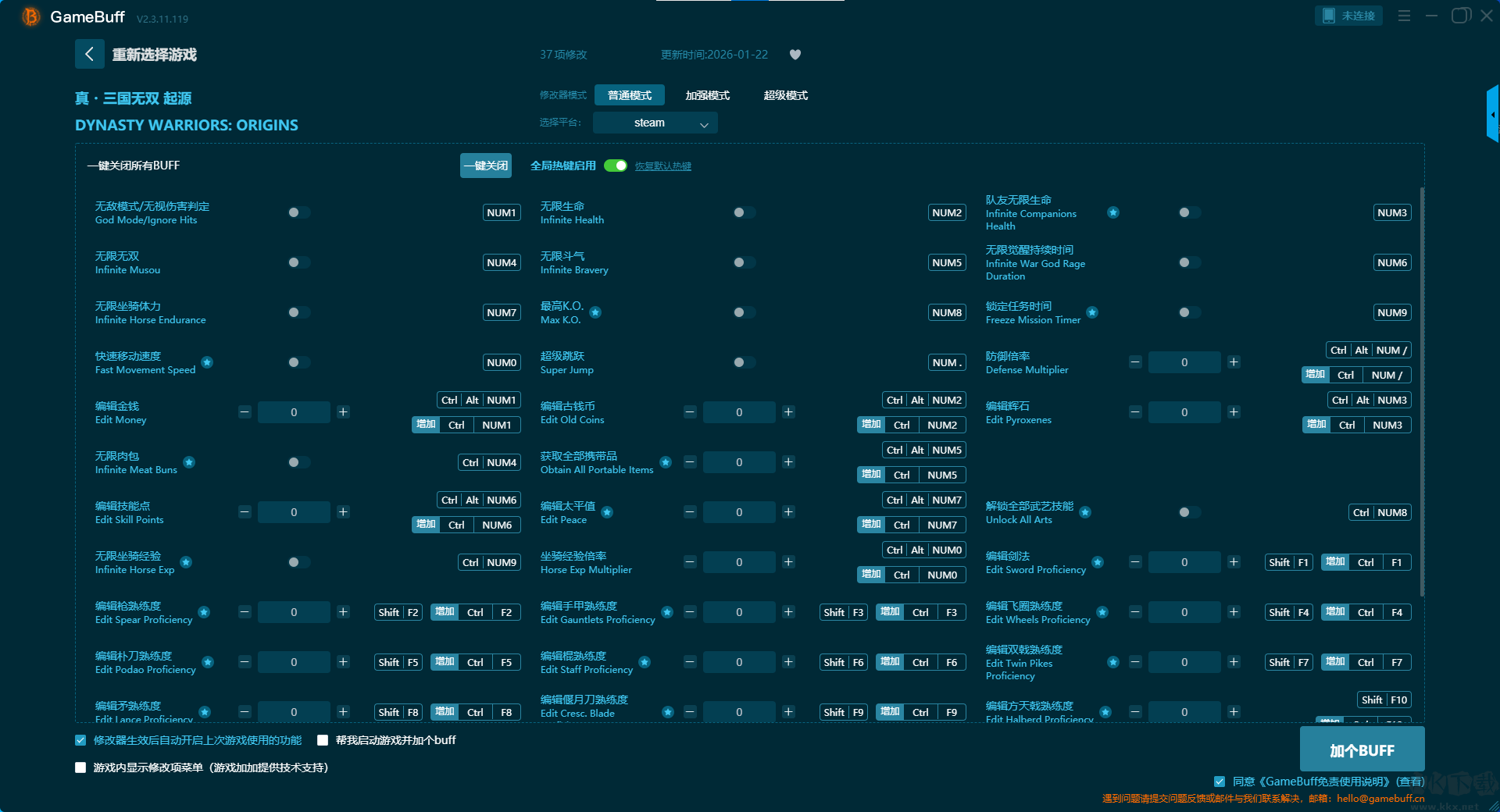Expand the blue side panel arrow tab

coord(1493,115)
